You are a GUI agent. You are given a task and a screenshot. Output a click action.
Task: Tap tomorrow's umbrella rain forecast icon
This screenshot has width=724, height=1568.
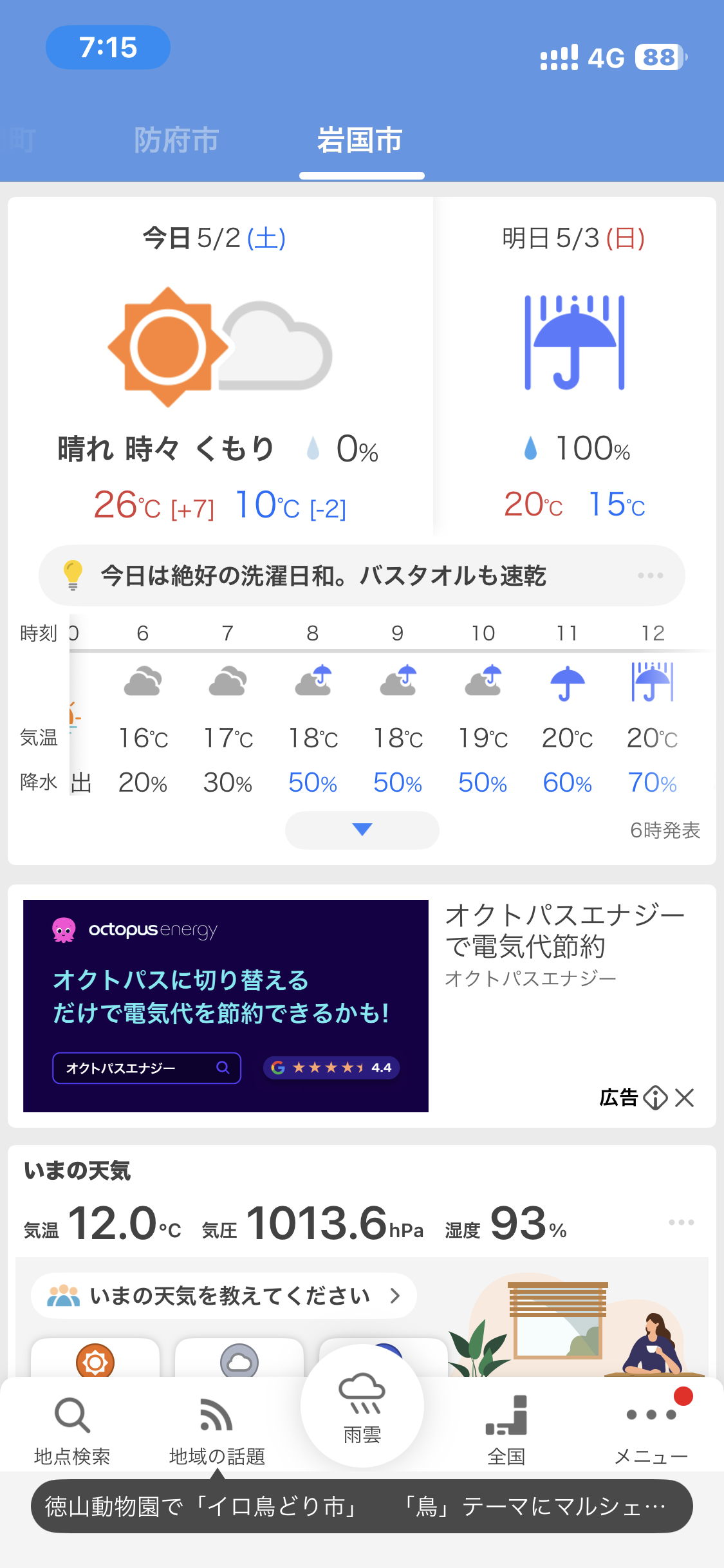[575, 342]
